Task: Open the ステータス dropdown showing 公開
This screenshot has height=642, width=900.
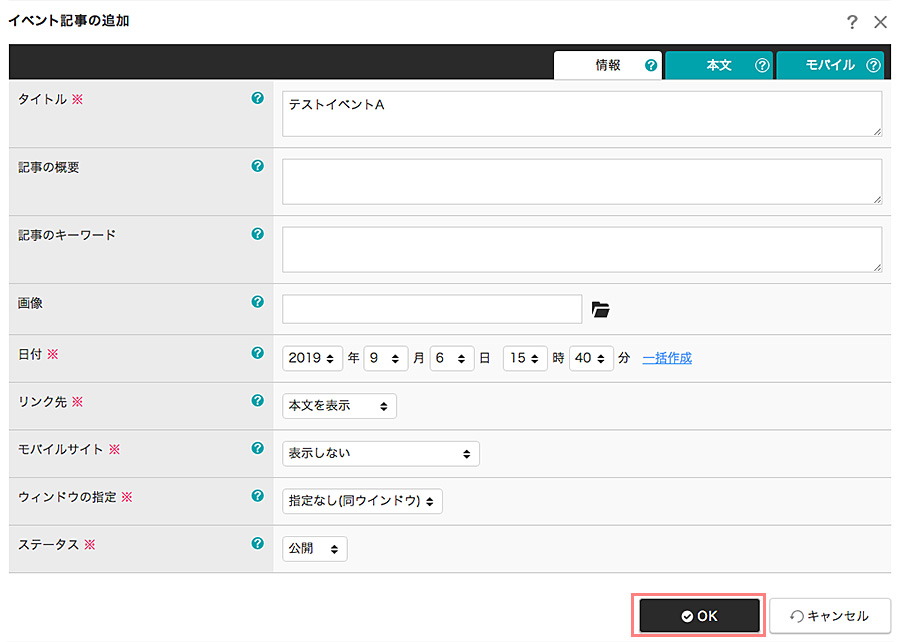Action: click(x=315, y=549)
